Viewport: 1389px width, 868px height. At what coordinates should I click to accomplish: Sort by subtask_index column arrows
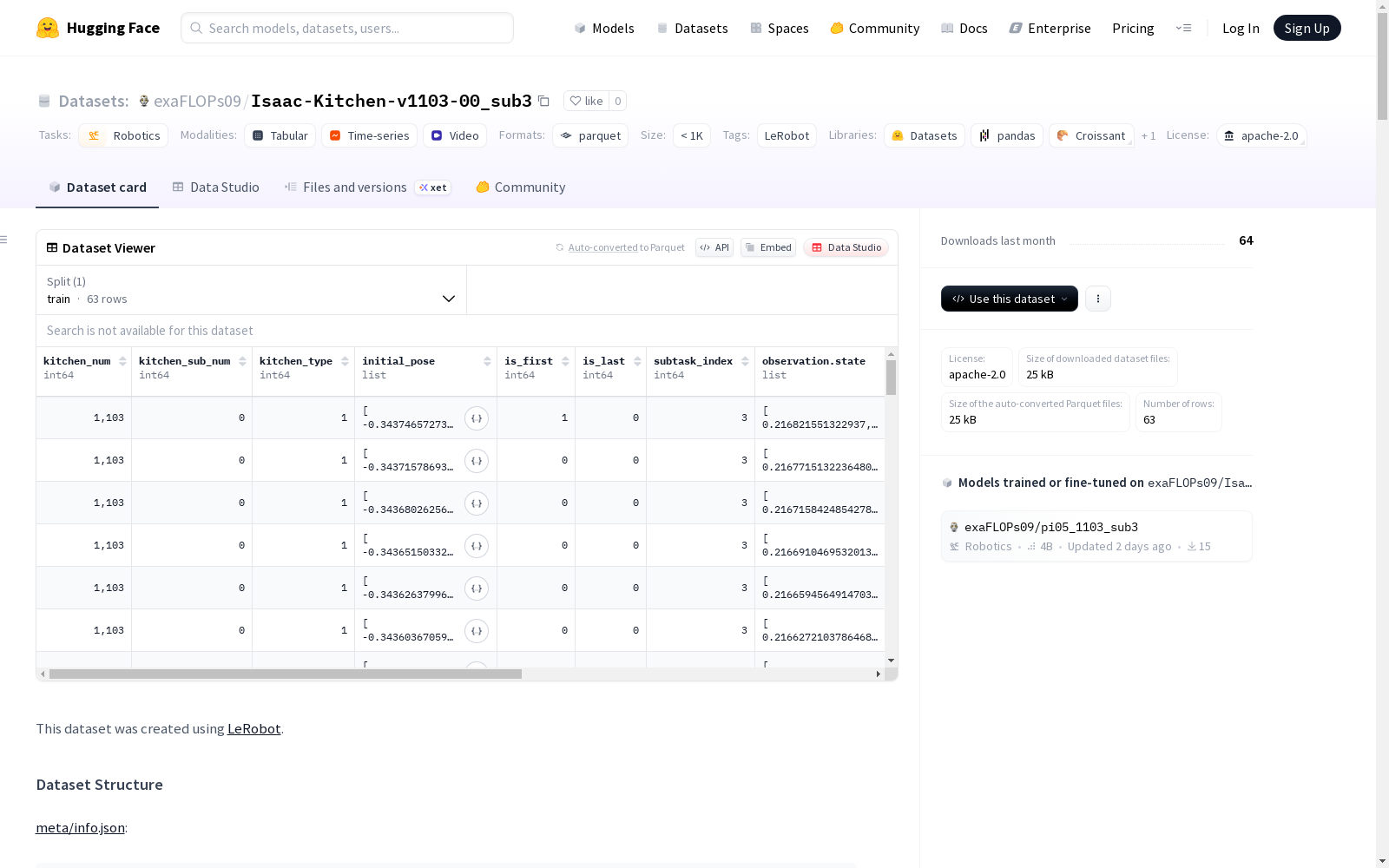point(745,361)
